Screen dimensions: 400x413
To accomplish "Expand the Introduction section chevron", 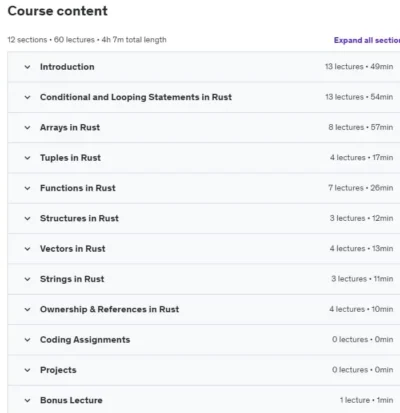I will pyautogui.click(x=27, y=67).
